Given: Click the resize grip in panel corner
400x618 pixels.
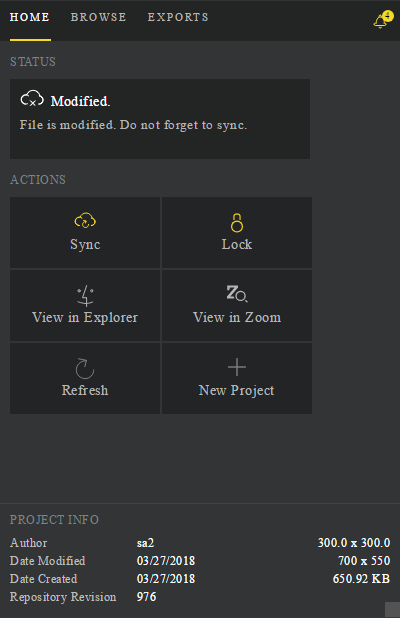Looking at the screenshot, I should point(392,609).
